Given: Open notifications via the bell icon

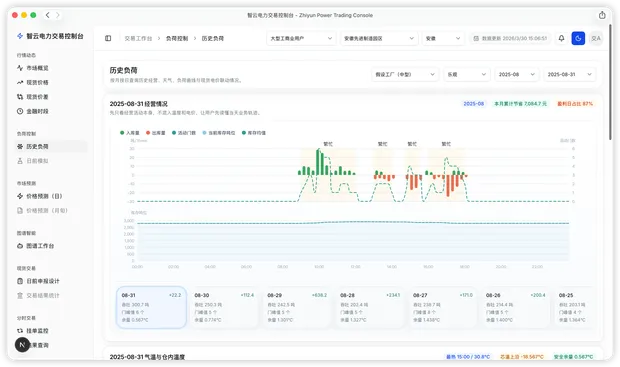Looking at the screenshot, I should pos(561,38).
